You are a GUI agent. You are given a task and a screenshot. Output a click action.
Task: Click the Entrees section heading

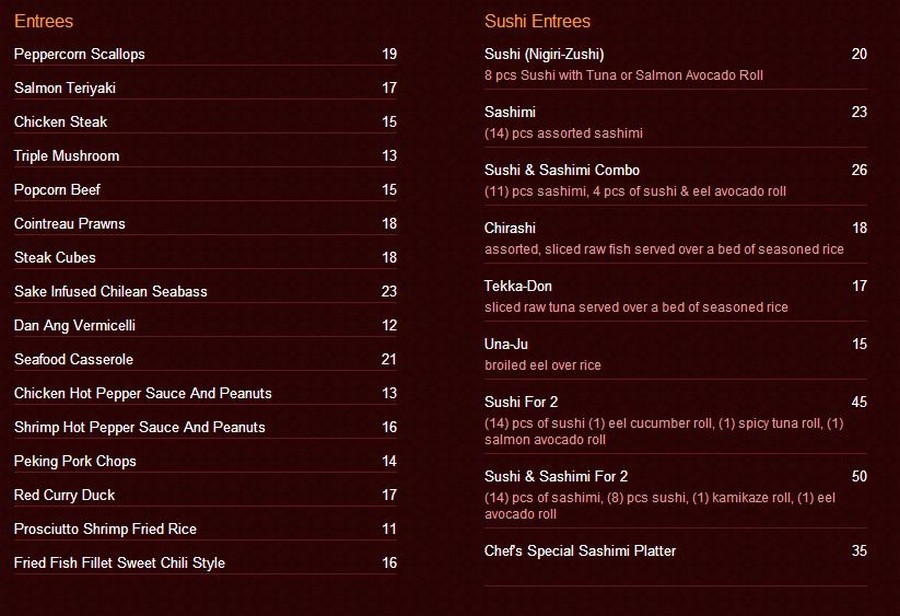click(44, 21)
